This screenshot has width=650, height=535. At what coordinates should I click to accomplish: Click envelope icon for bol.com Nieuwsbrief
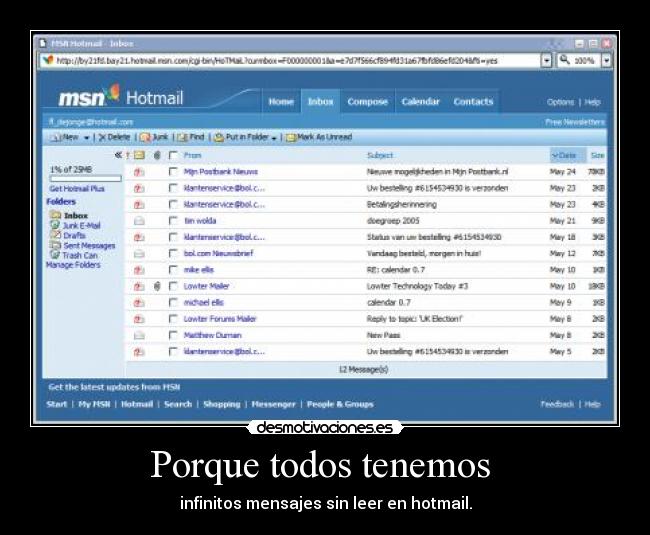[x=139, y=254]
